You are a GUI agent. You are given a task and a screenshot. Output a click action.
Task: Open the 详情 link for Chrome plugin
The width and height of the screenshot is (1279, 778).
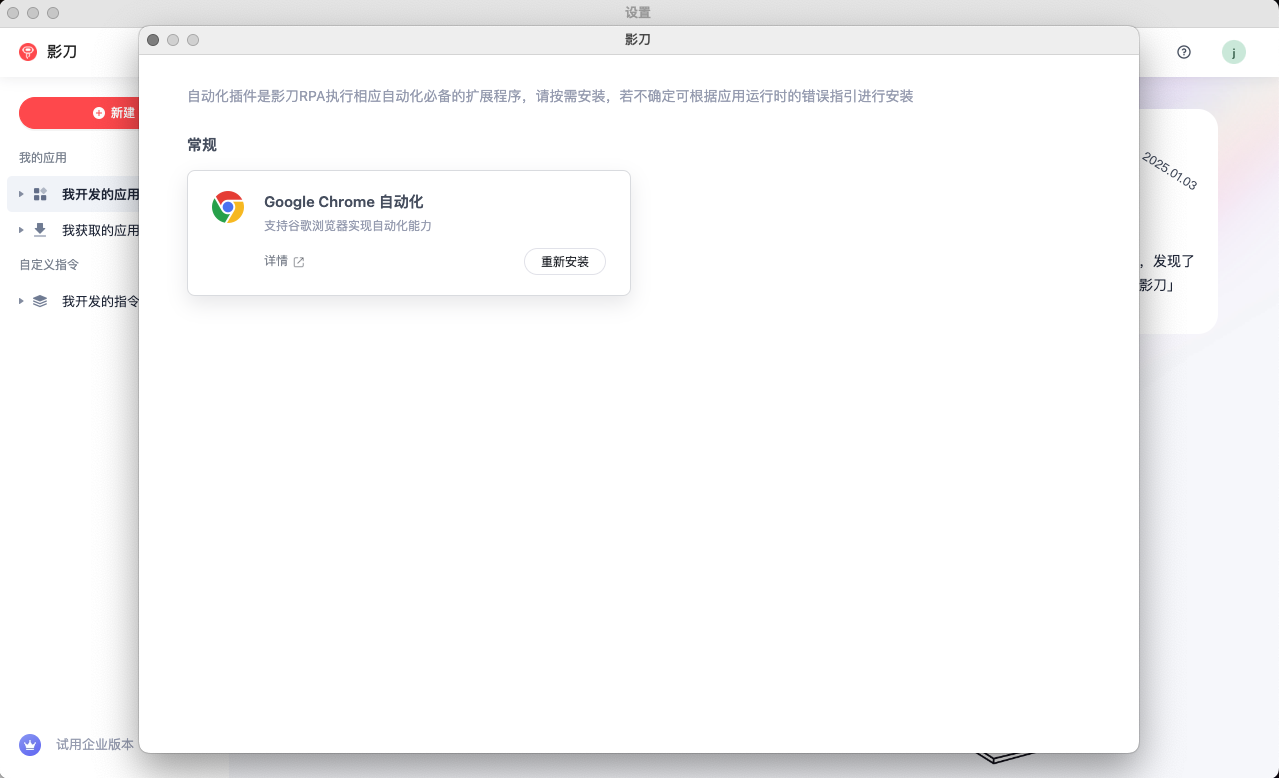(275, 261)
